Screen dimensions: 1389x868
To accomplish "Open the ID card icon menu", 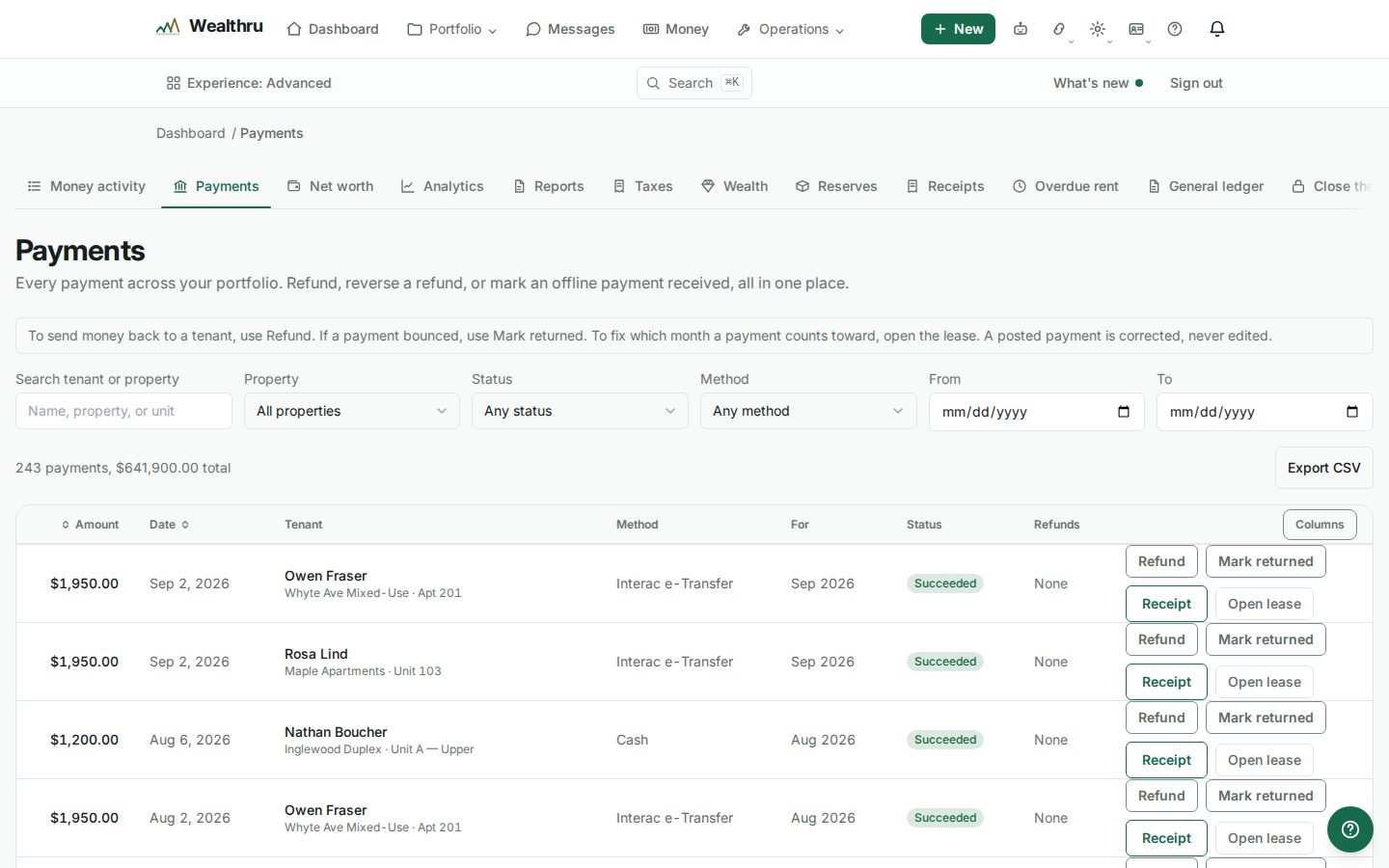I will [x=1136, y=29].
